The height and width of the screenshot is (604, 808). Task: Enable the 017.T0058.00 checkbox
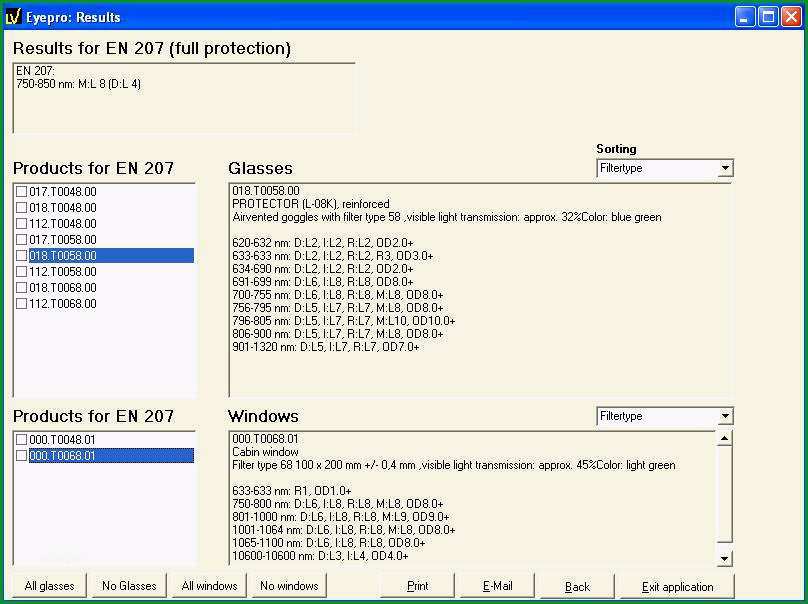tap(22, 240)
